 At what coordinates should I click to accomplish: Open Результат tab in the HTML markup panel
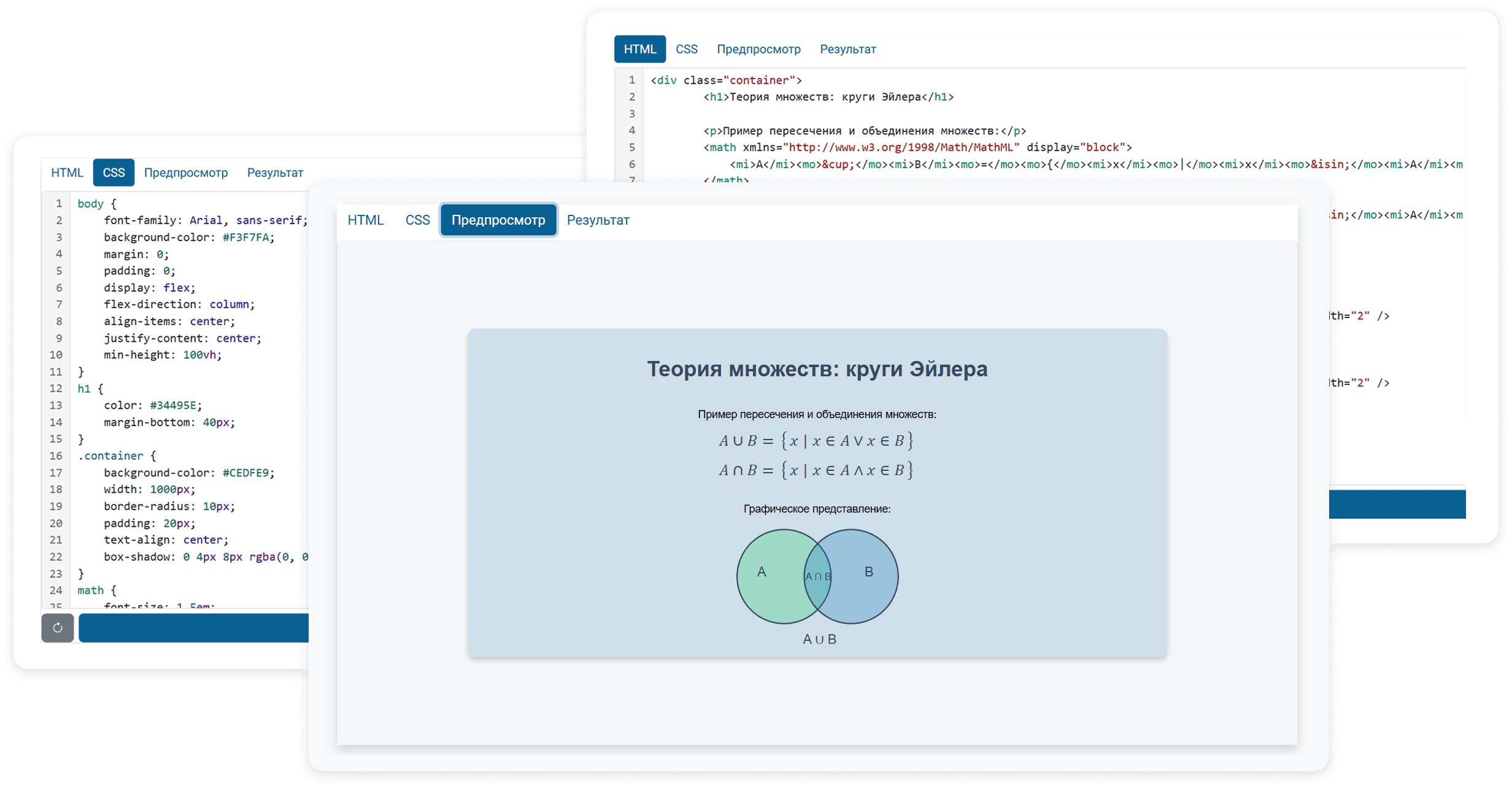click(x=847, y=49)
